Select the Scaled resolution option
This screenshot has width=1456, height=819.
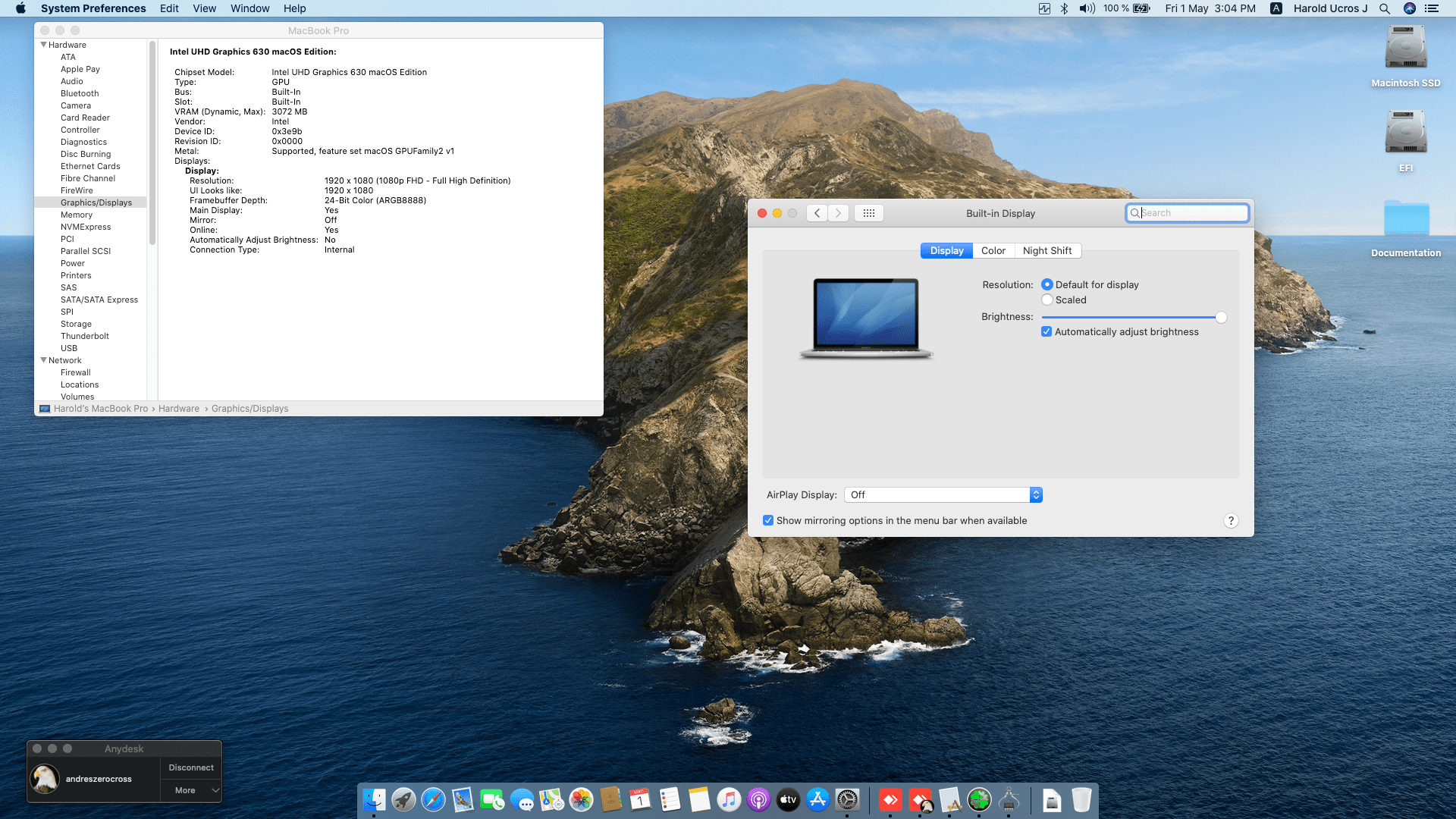tap(1047, 300)
